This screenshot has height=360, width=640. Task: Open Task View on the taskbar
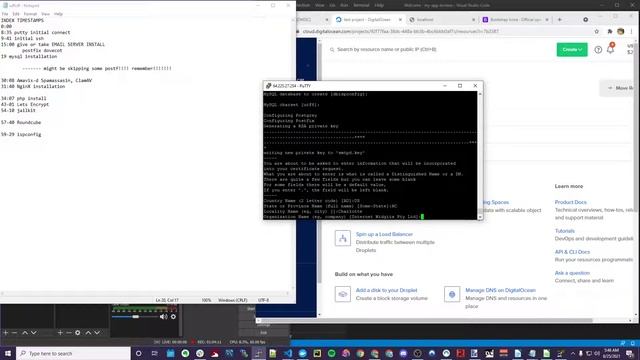pos(154,353)
